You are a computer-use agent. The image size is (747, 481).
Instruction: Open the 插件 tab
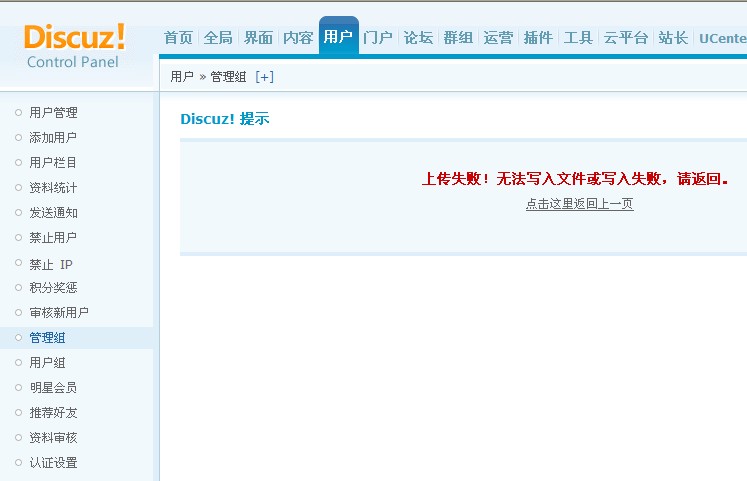coord(538,38)
